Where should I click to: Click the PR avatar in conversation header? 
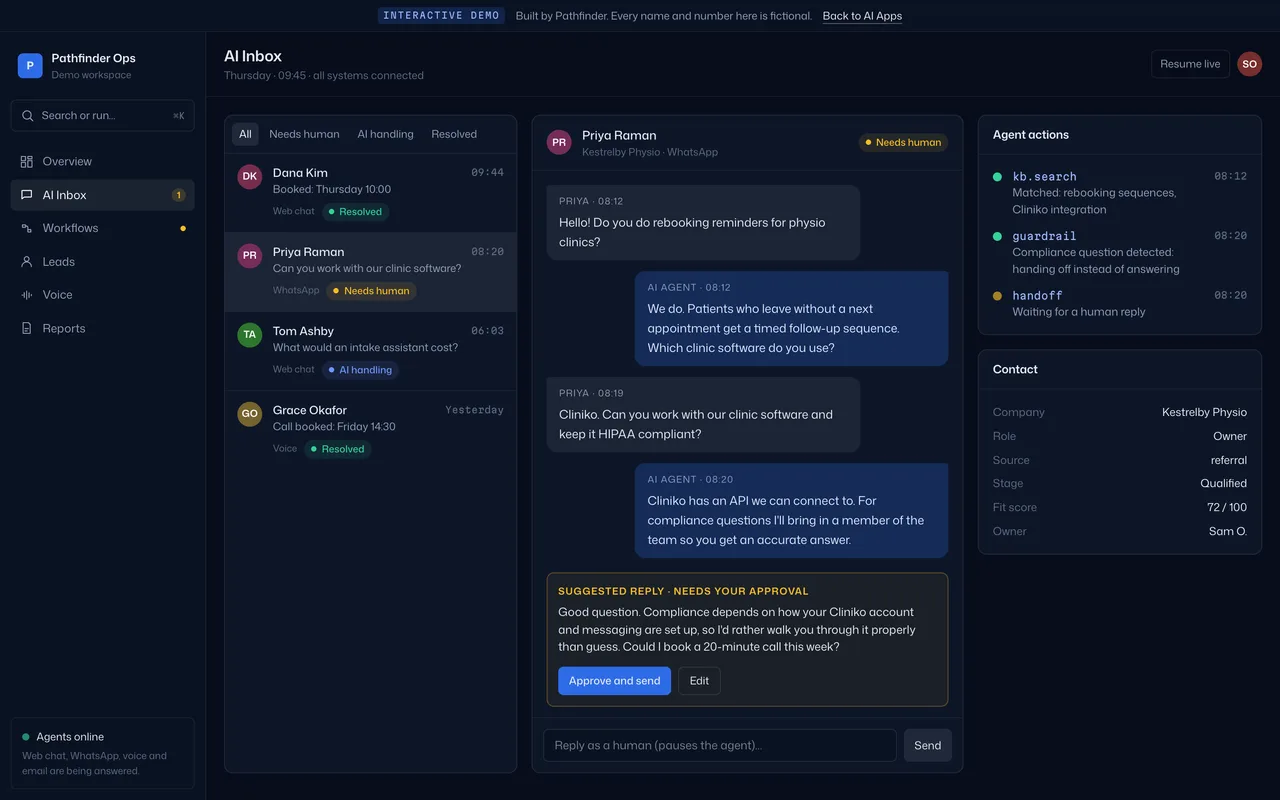click(x=559, y=142)
